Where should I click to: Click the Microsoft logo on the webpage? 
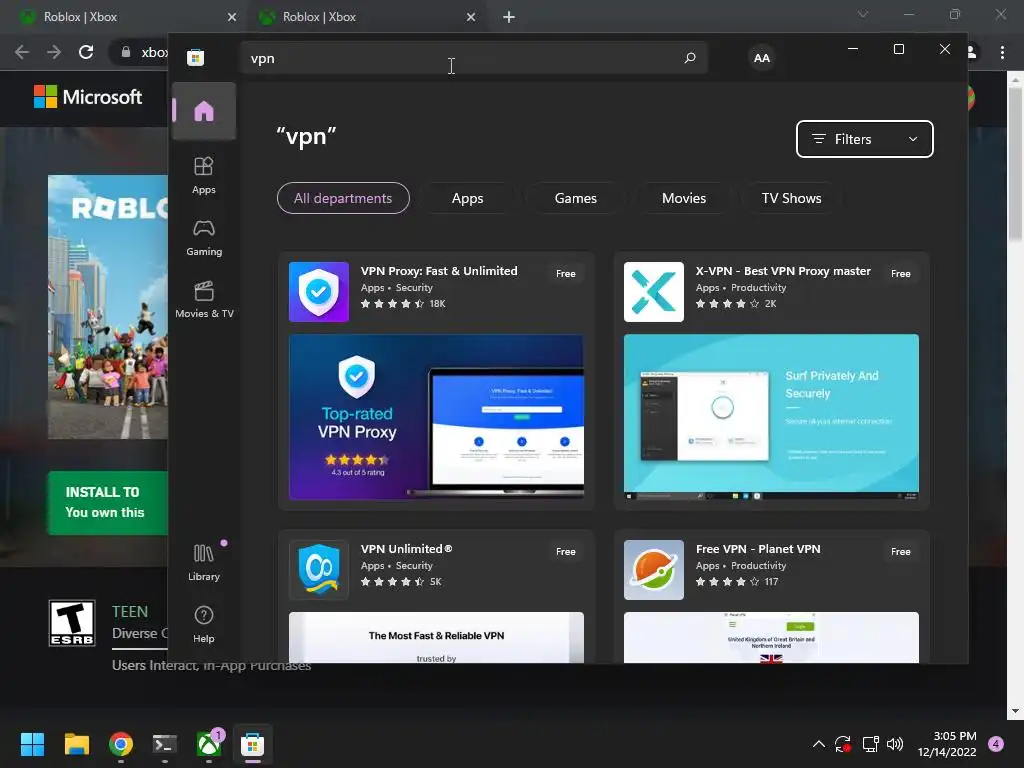tap(88, 97)
